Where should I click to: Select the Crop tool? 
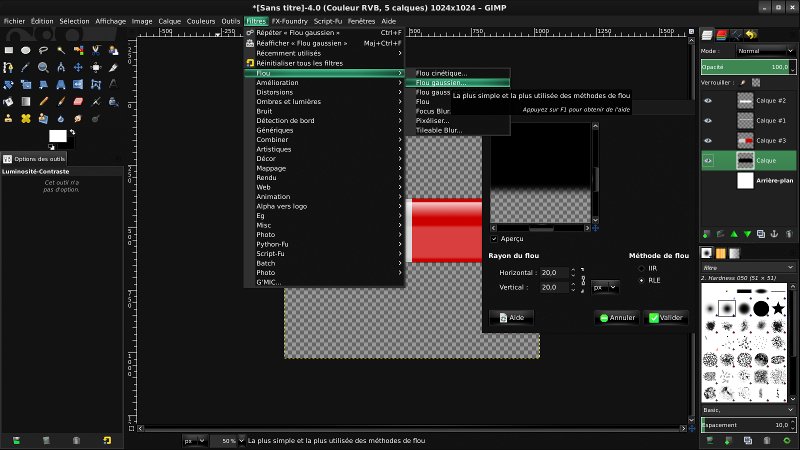[x=113, y=67]
